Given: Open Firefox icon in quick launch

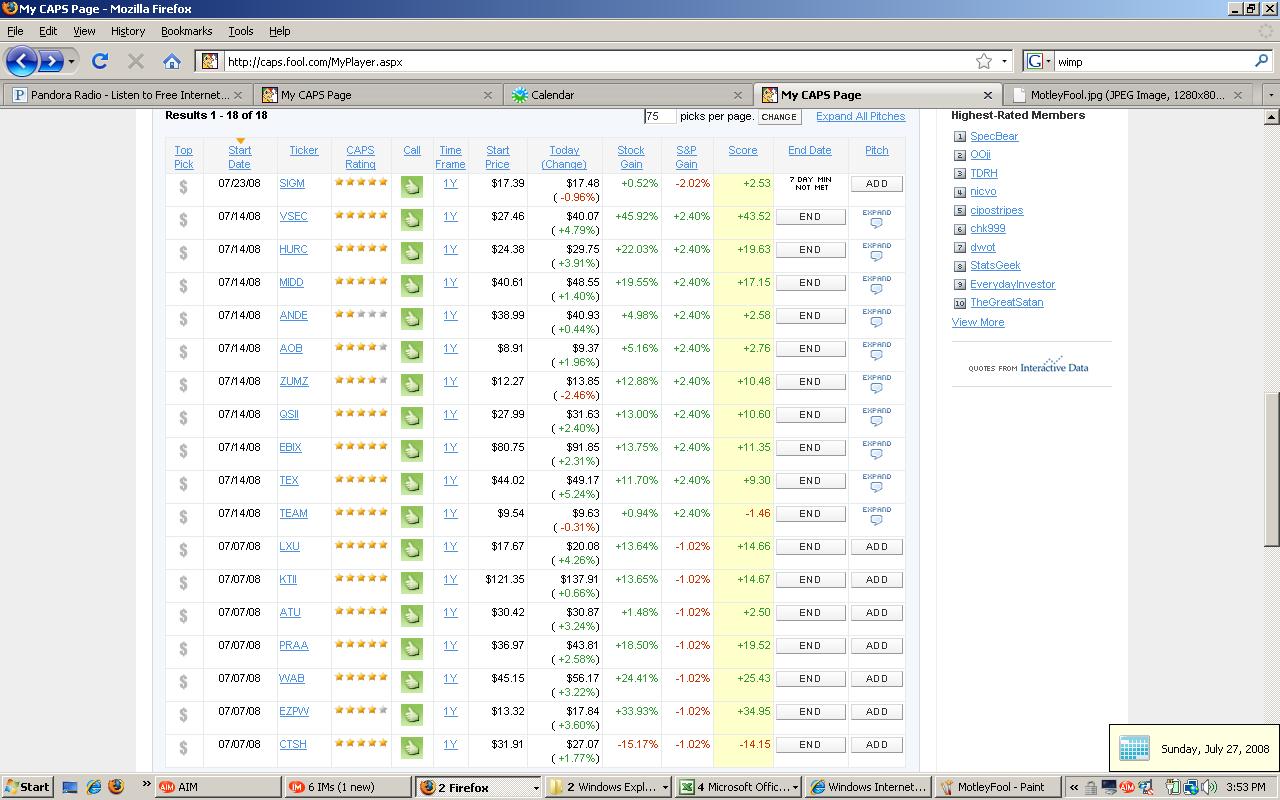Looking at the screenshot, I should coord(116,787).
